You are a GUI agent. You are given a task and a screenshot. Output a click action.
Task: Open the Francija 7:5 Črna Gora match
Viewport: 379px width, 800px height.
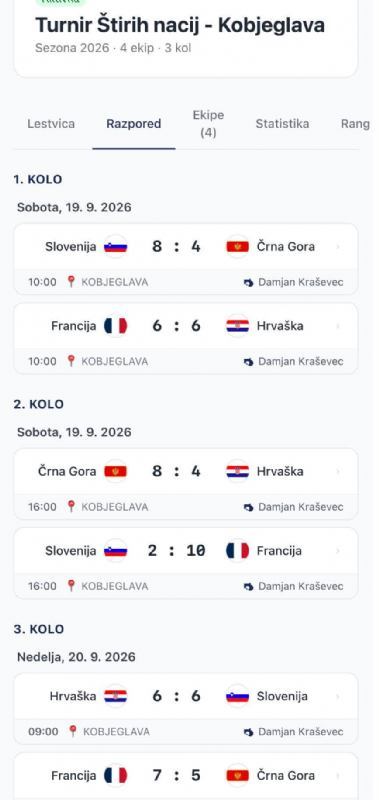[x=186, y=776]
